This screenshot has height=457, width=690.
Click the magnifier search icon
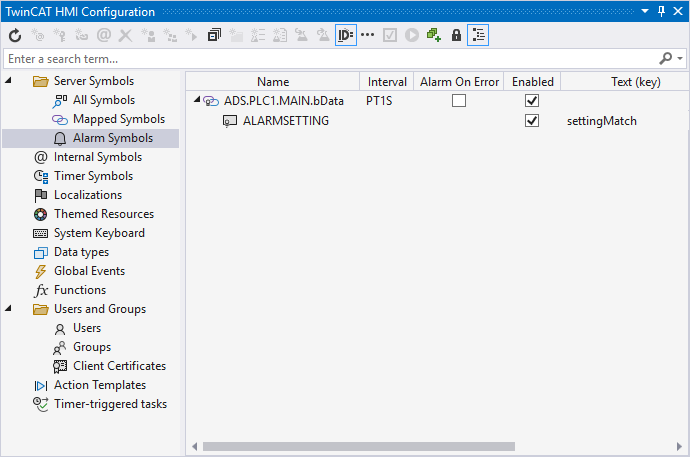665,58
